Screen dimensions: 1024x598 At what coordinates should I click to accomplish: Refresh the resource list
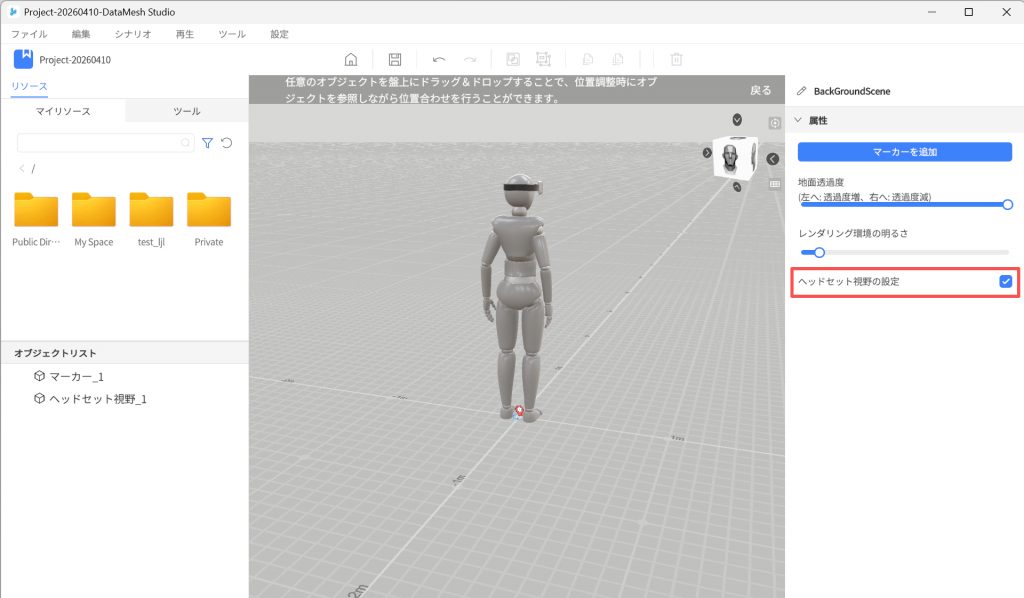pyautogui.click(x=227, y=143)
